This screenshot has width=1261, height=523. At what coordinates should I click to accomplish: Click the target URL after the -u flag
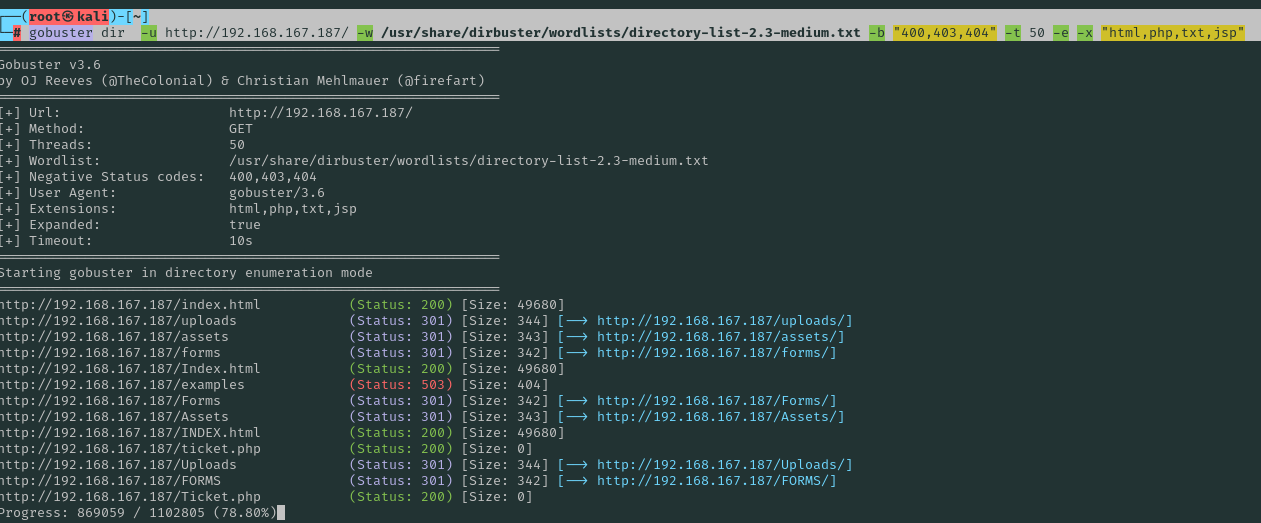[257, 33]
